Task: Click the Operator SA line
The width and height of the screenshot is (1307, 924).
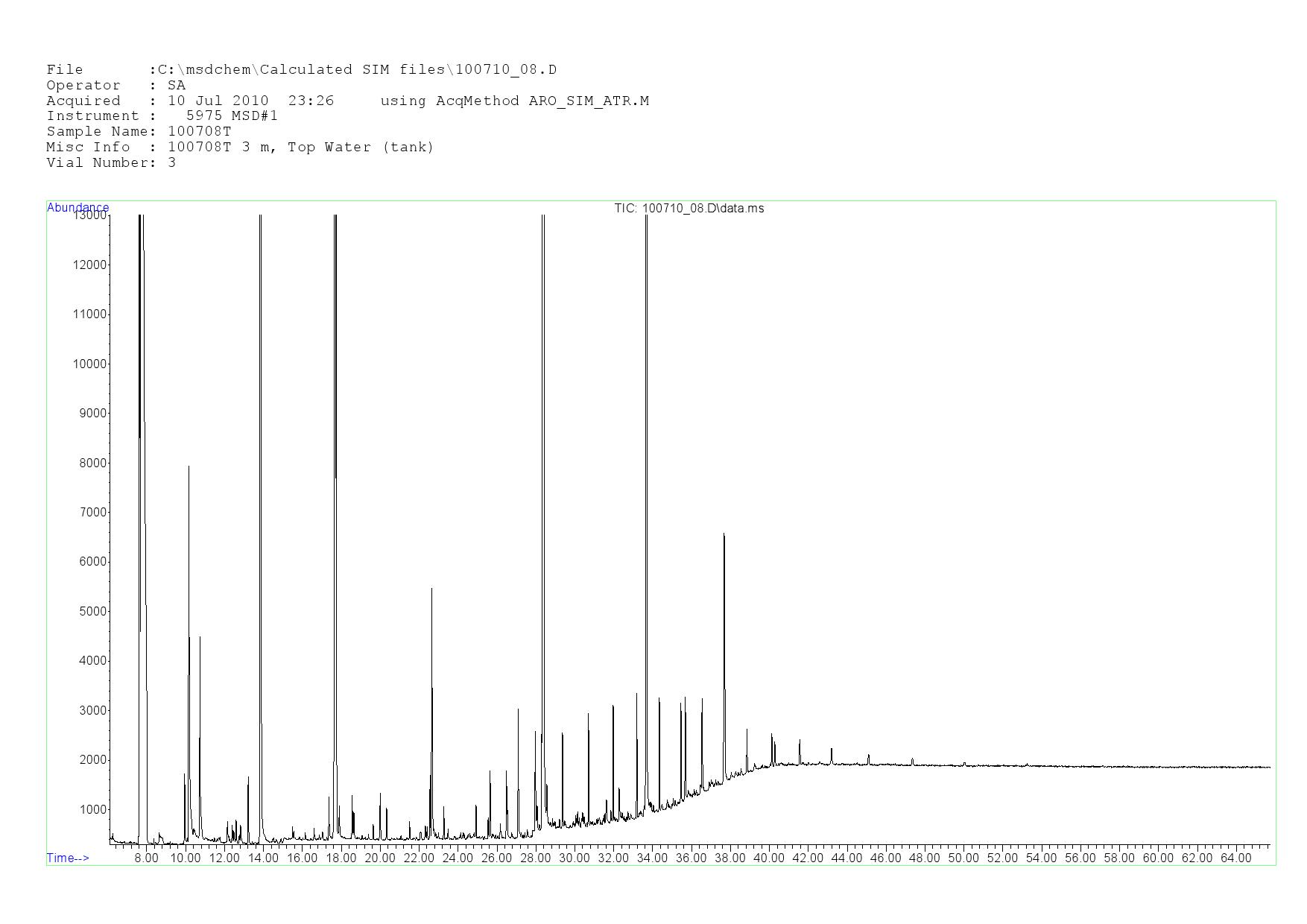Action: (115, 86)
